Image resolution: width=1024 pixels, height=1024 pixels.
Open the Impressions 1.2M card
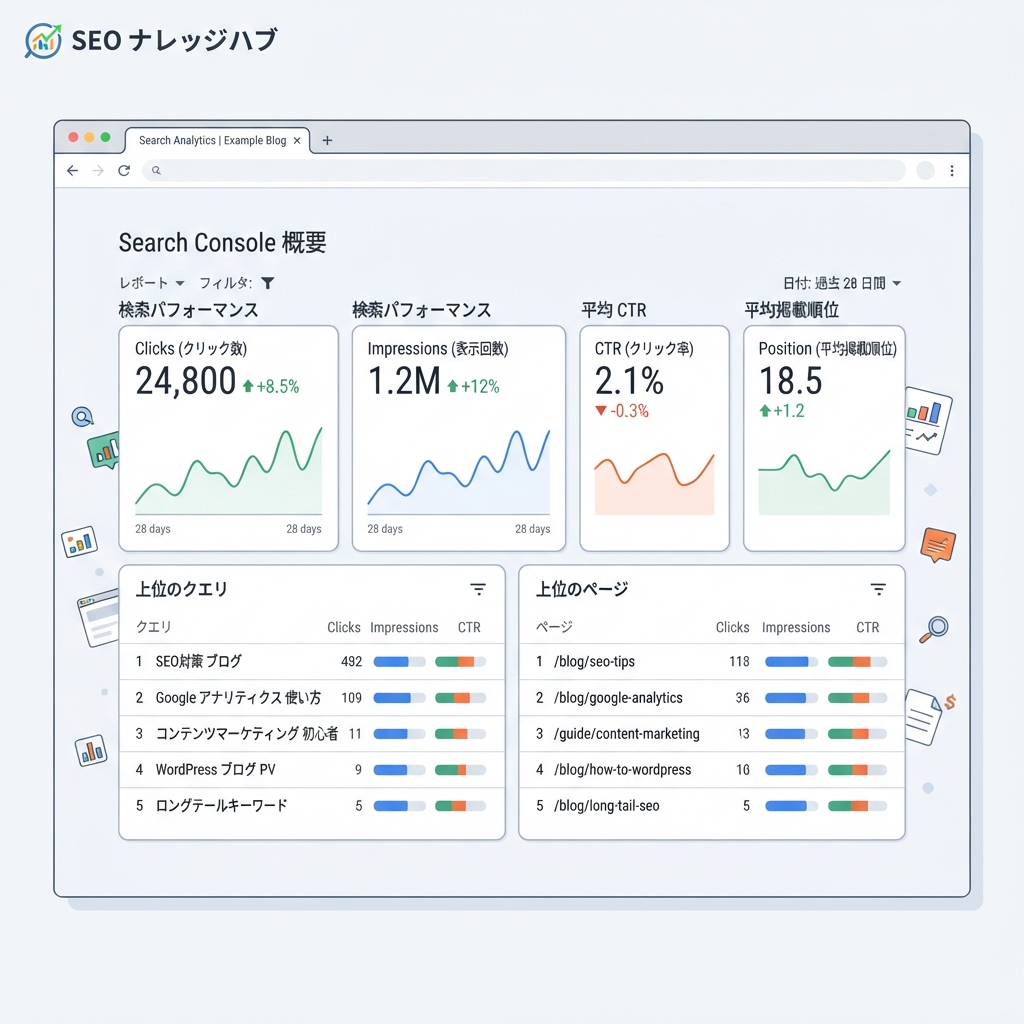tap(458, 438)
